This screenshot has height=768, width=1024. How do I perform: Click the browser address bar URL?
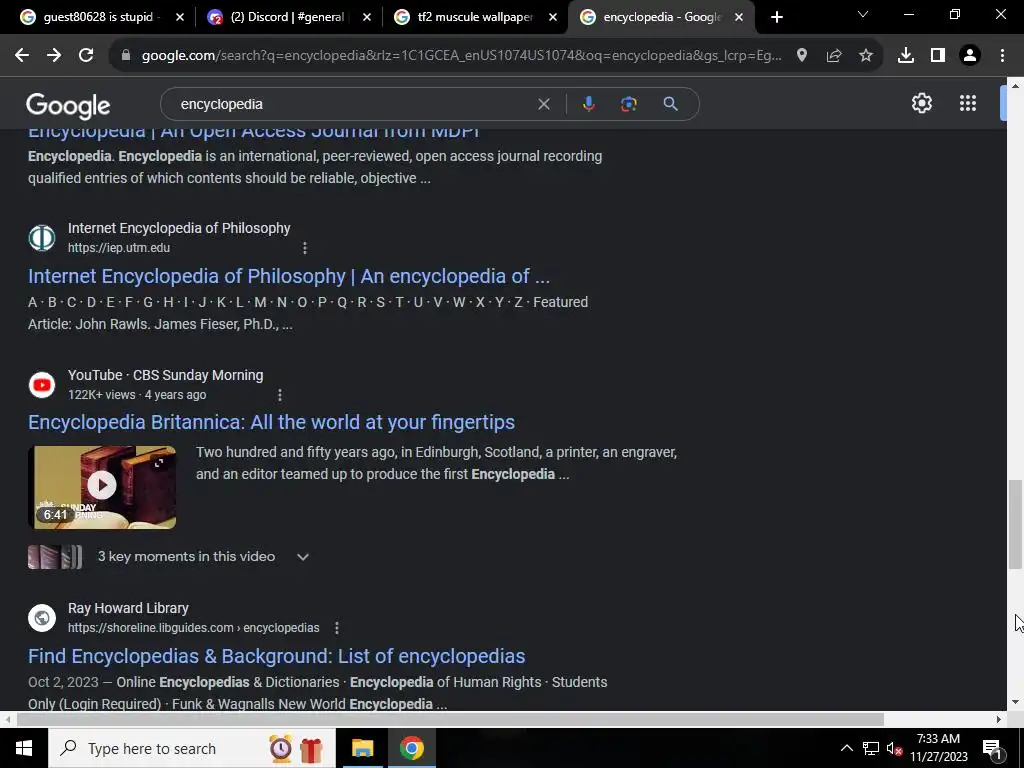point(460,56)
